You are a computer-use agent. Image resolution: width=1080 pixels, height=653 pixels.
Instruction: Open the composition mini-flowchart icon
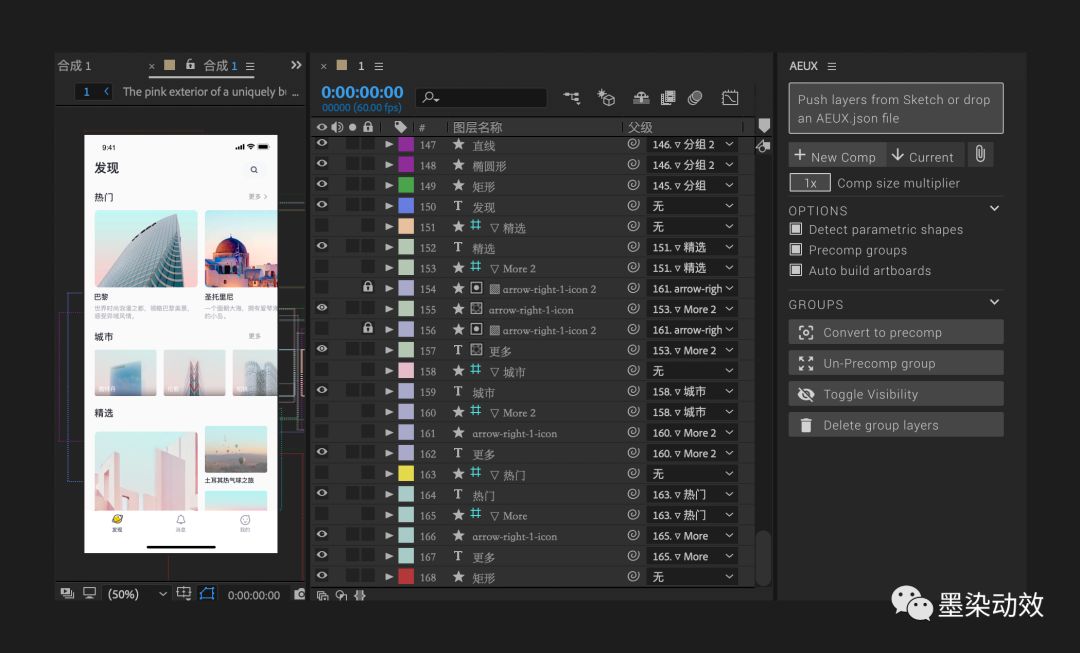(x=571, y=98)
